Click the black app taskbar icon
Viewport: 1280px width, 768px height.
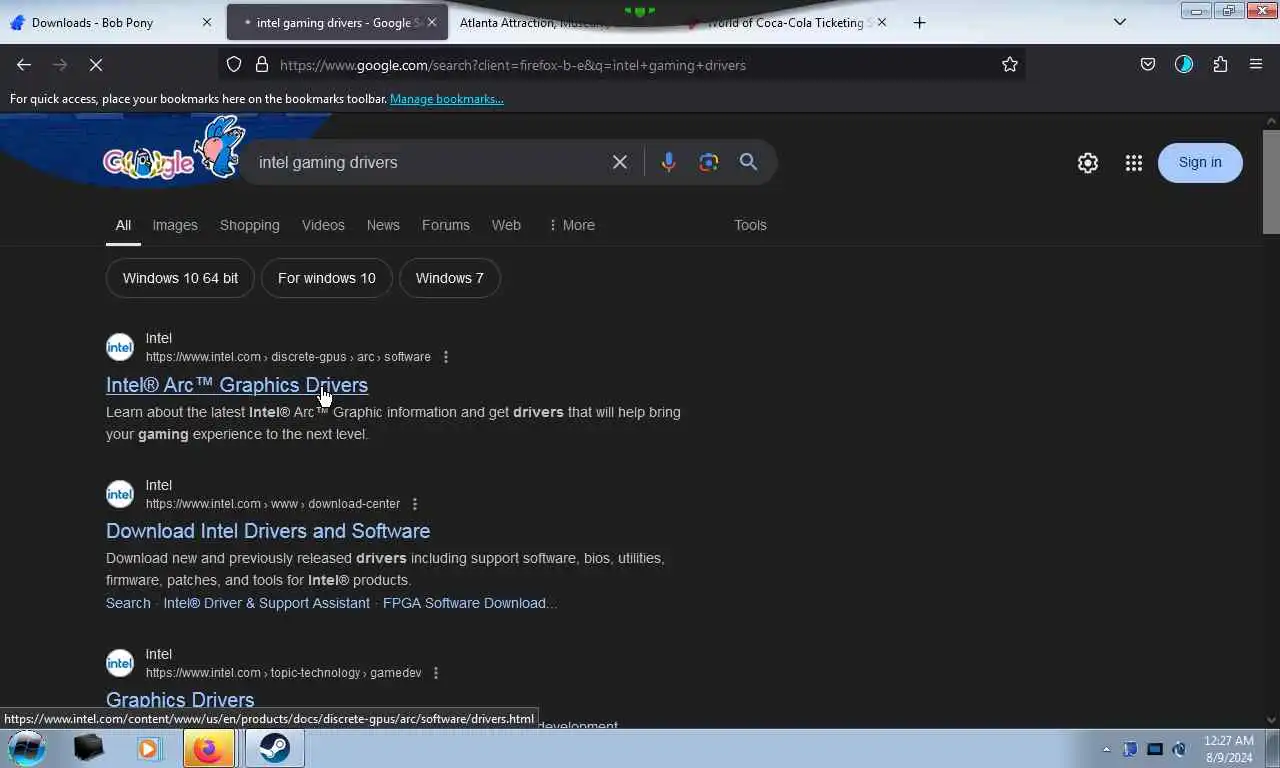tap(89, 748)
